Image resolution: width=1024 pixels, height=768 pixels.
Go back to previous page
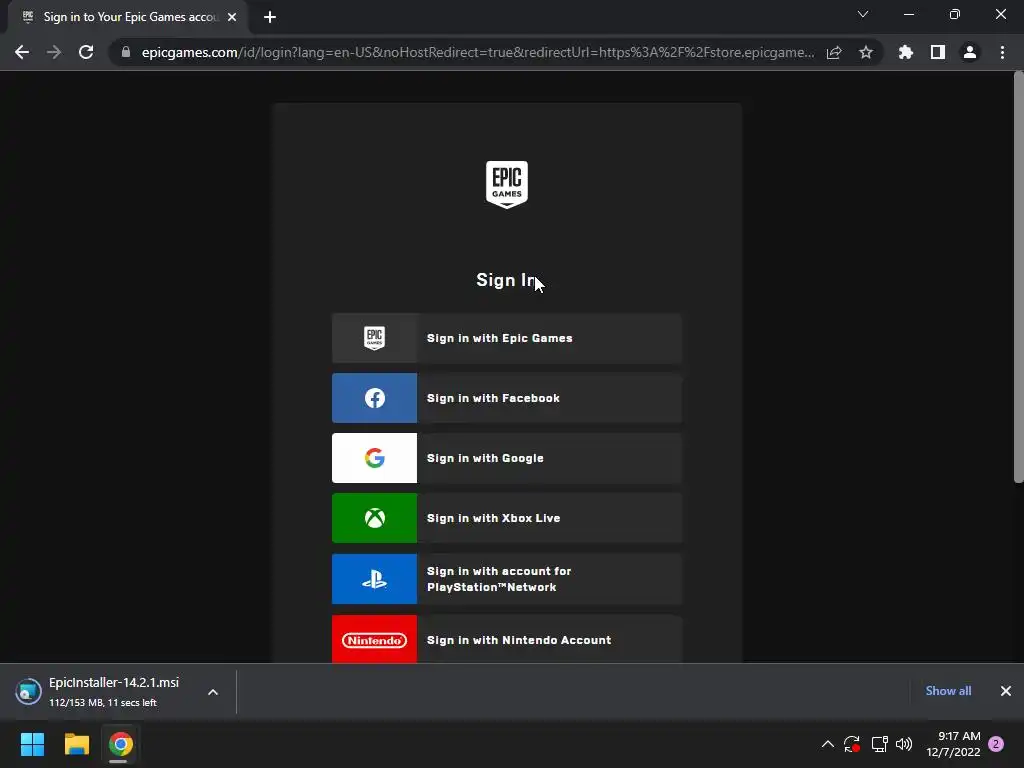click(22, 52)
